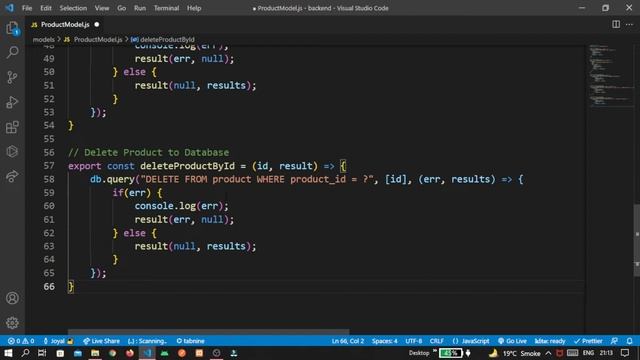The width and height of the screenshot is (640, 360).
Task: Change end of line sequence CRLF
Action: click(x=436, y=341)
